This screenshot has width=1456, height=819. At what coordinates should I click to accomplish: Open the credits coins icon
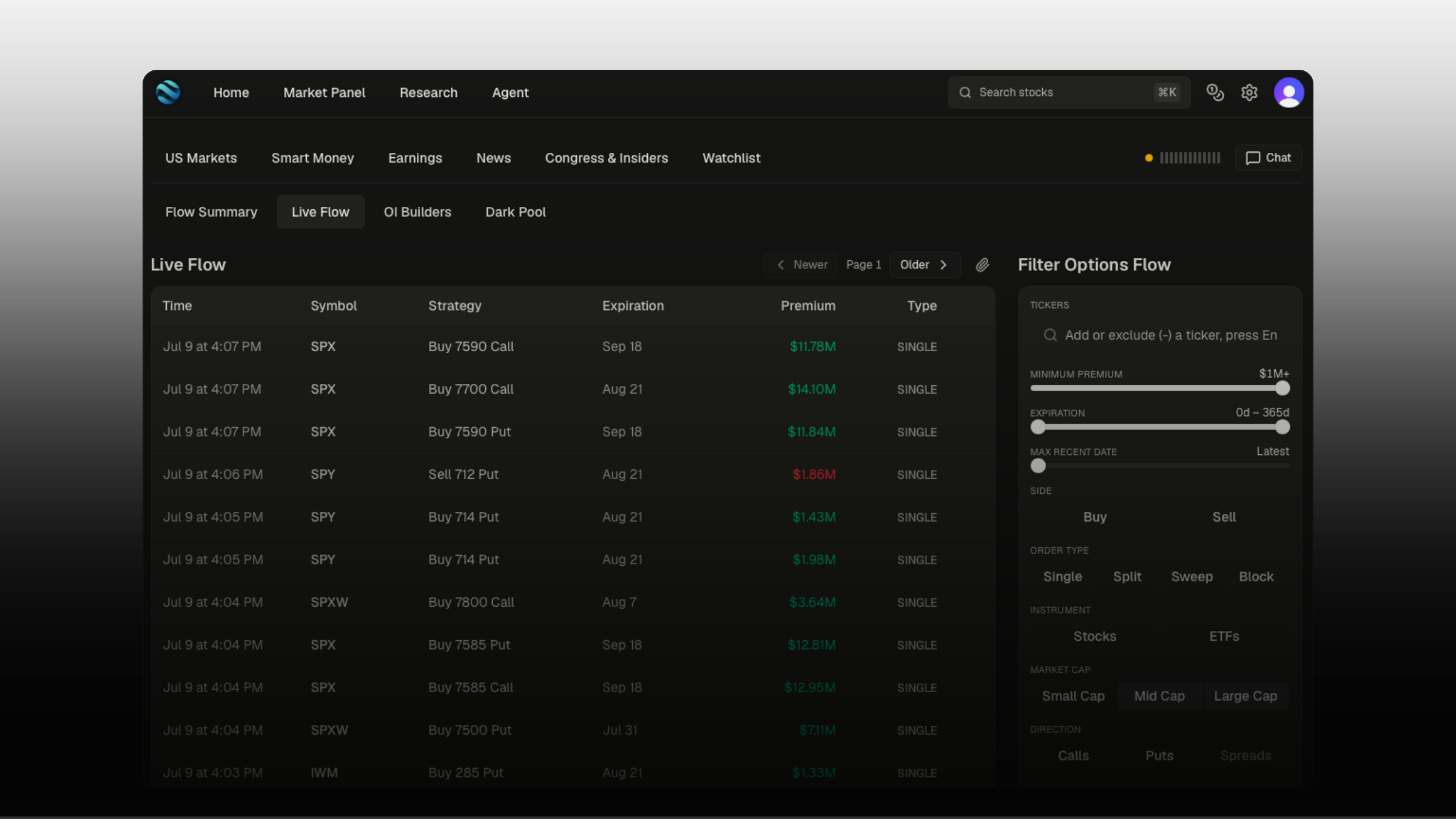[x=1215, y=92]
